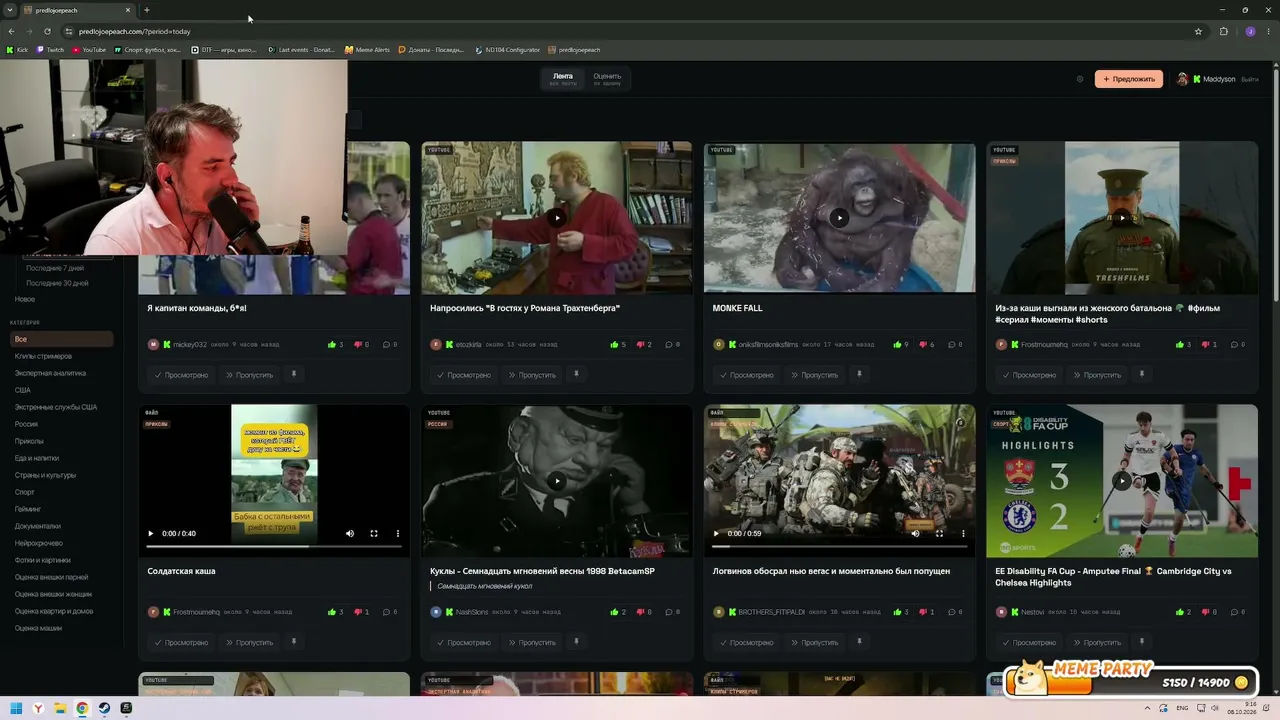Reload the page in the browser
The height and width of the screenshot is (720, 1280).
(x=47, y=31)
